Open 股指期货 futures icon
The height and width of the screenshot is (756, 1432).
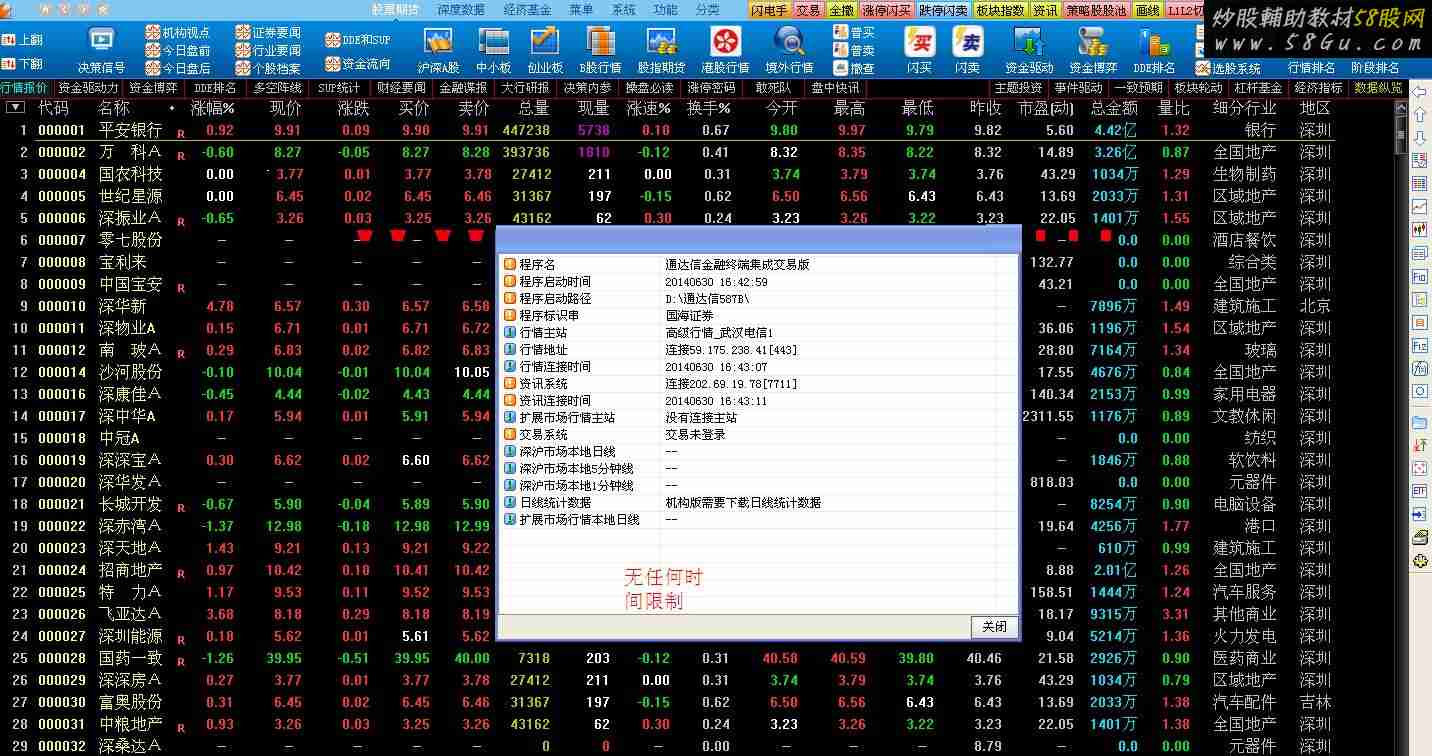(x=661, y=41)
